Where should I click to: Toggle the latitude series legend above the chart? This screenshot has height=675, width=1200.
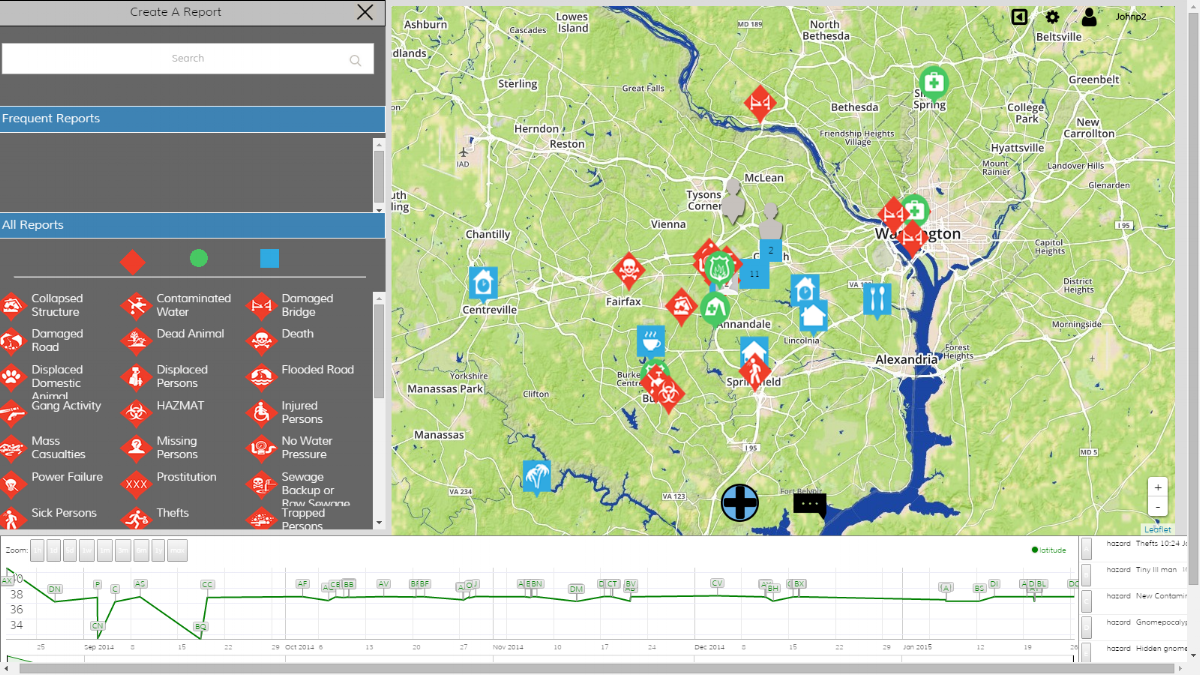(x=1050, y=549)
